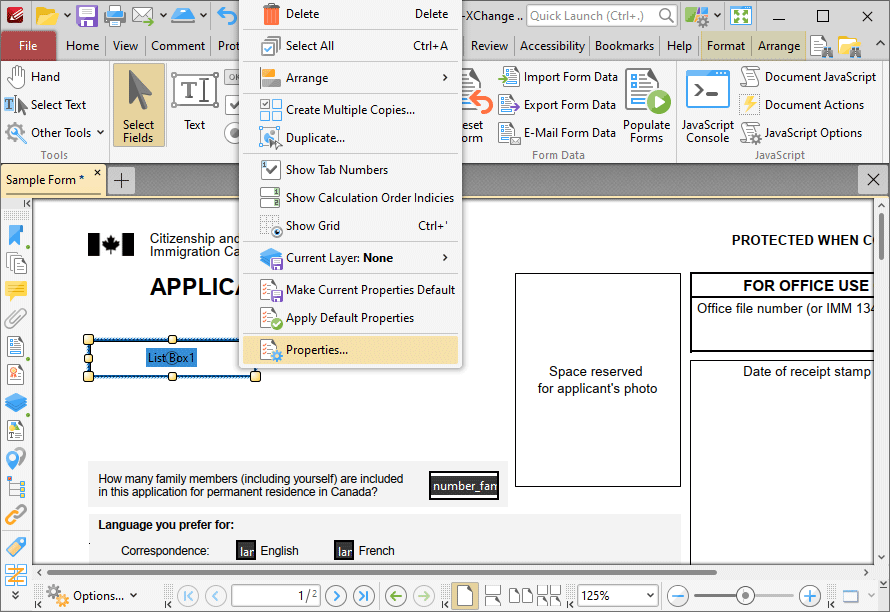890x612 pixels.
Task: Click the Save icon in quick toolbar
Action: coord(87,16)
